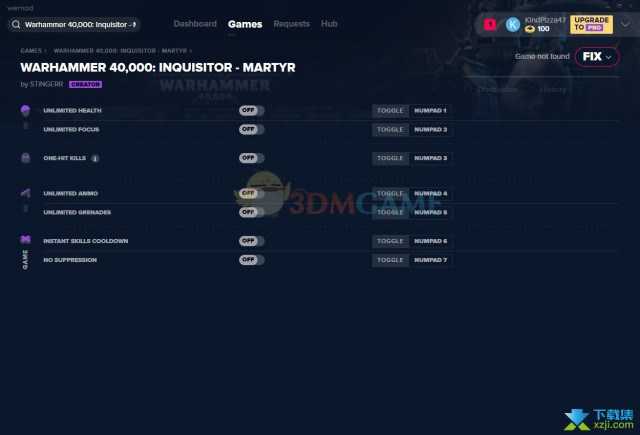Change Numpad 5 hotkey binding
This screenshot has height=435, width=640.
point(431,213)
